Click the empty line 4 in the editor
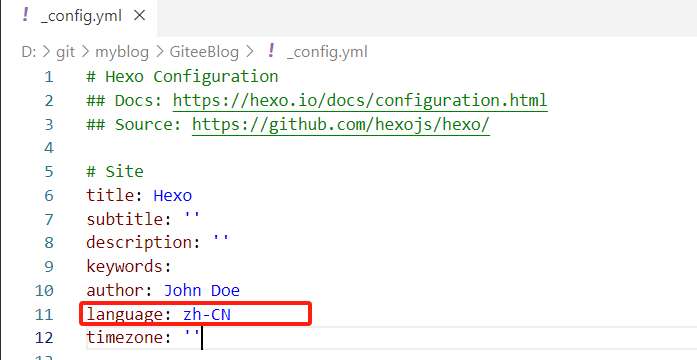The width and height of the screenshot is (697, 360). [391, 148]
